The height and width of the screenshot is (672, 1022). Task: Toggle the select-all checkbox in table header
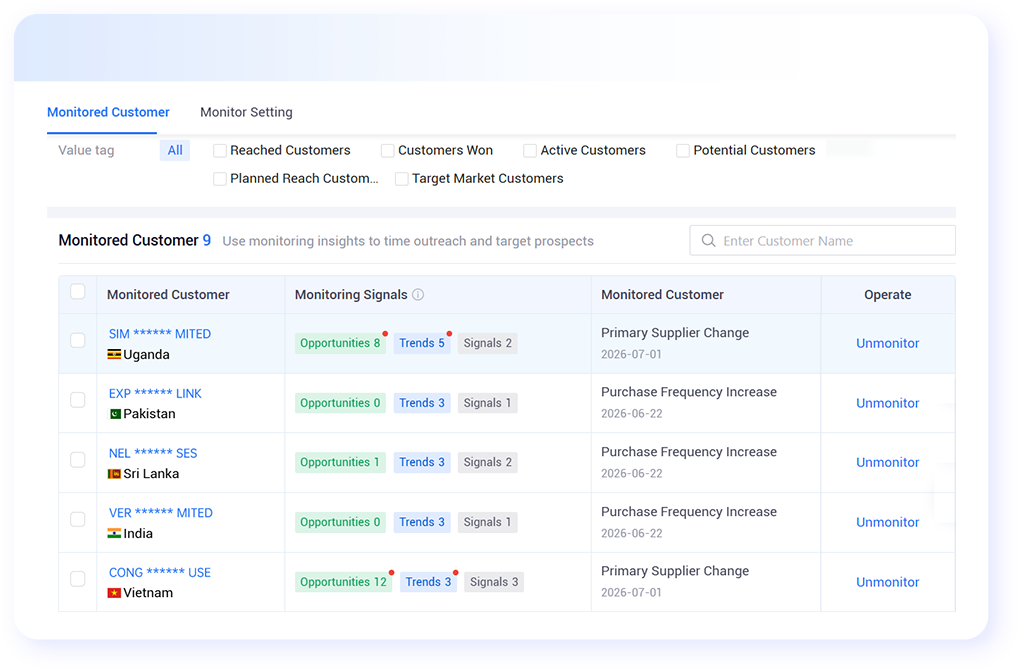78,291
